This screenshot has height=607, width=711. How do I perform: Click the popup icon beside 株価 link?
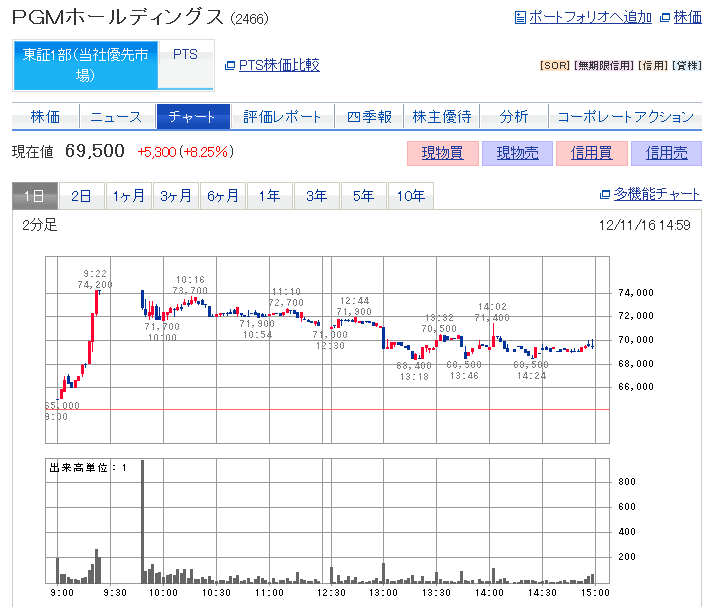pos(665,18)
